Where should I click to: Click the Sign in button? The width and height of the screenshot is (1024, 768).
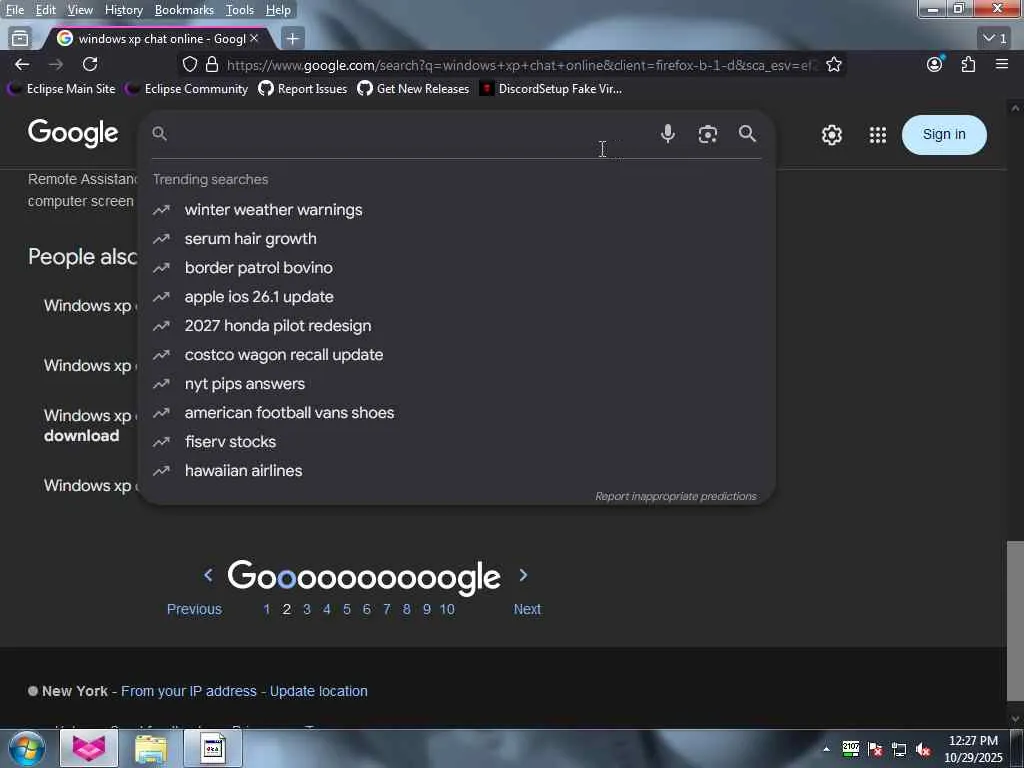944,135
